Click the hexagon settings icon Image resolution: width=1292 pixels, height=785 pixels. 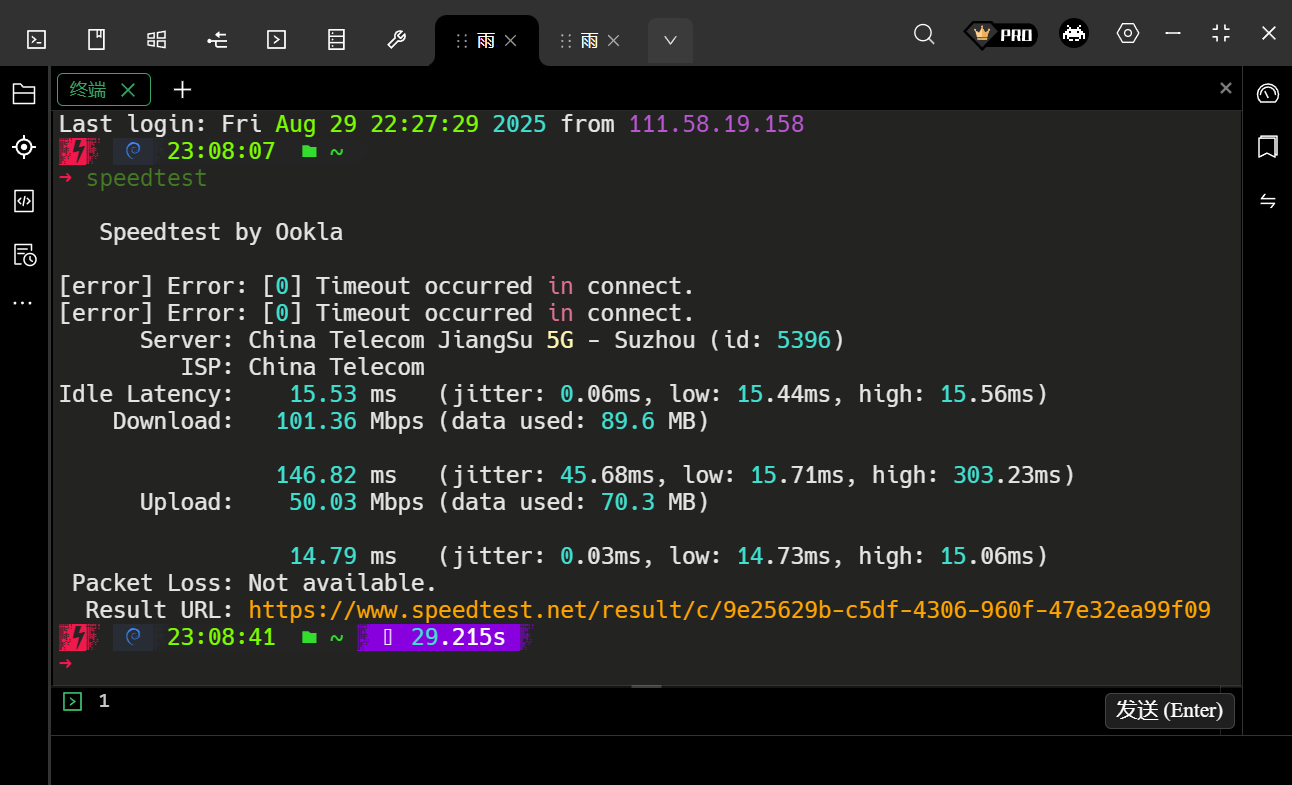1128,33
